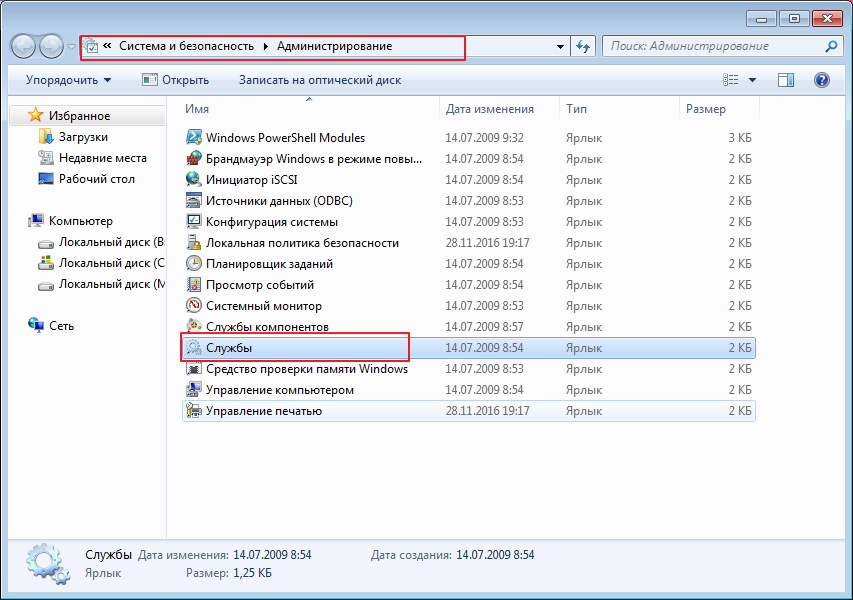This screenshot has height=600, width=853.
Task: Sort by the Тип column header
Action: coord(576,109)
